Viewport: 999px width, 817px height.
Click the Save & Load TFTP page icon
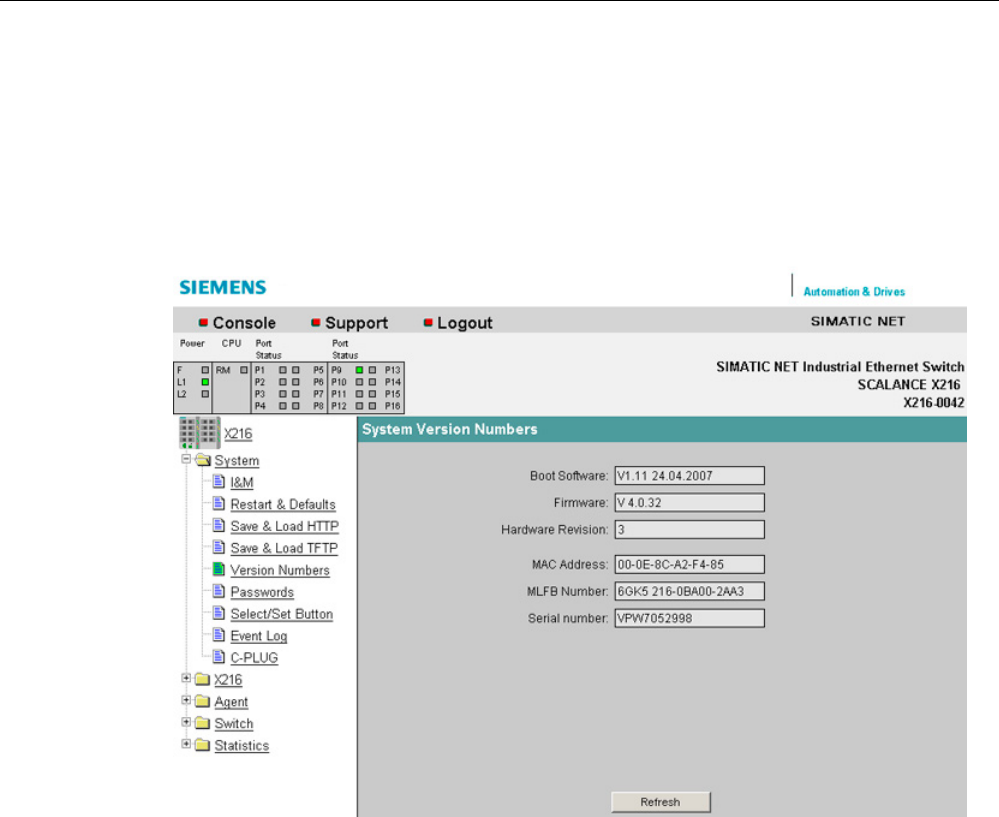pyautogui.click(x=219, y=547)
